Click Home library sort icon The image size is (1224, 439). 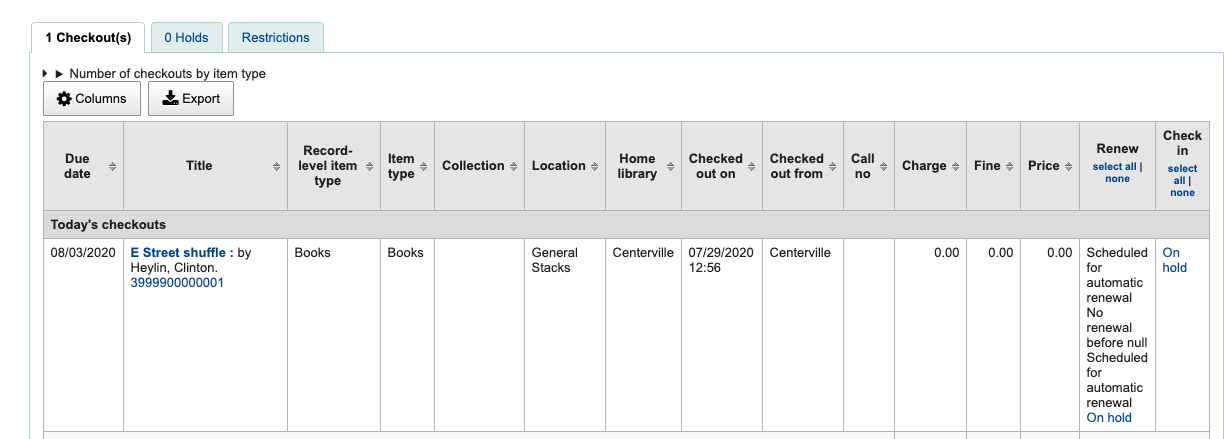670,166
